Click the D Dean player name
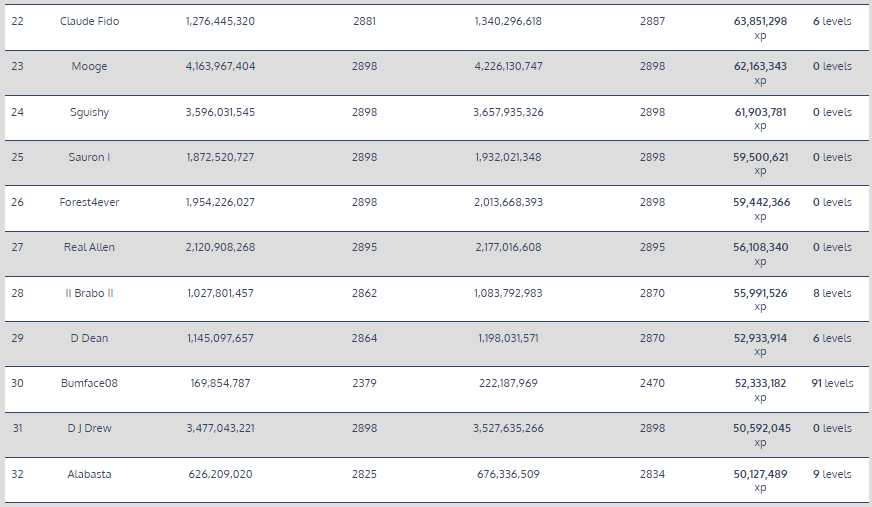This screenshot has width=872, height=507. tap(89, 338)
